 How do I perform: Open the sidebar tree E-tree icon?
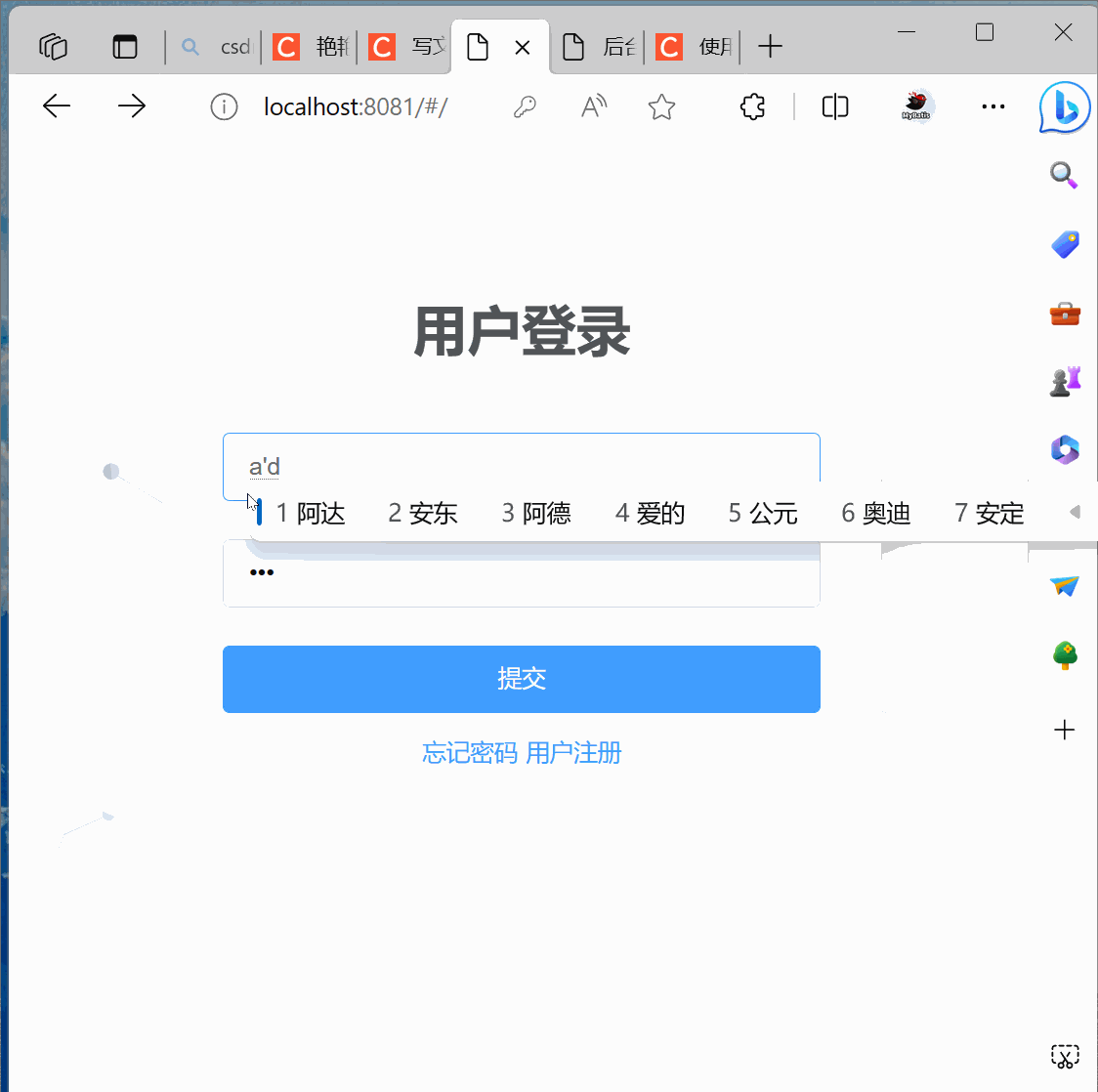point(1065,655)
